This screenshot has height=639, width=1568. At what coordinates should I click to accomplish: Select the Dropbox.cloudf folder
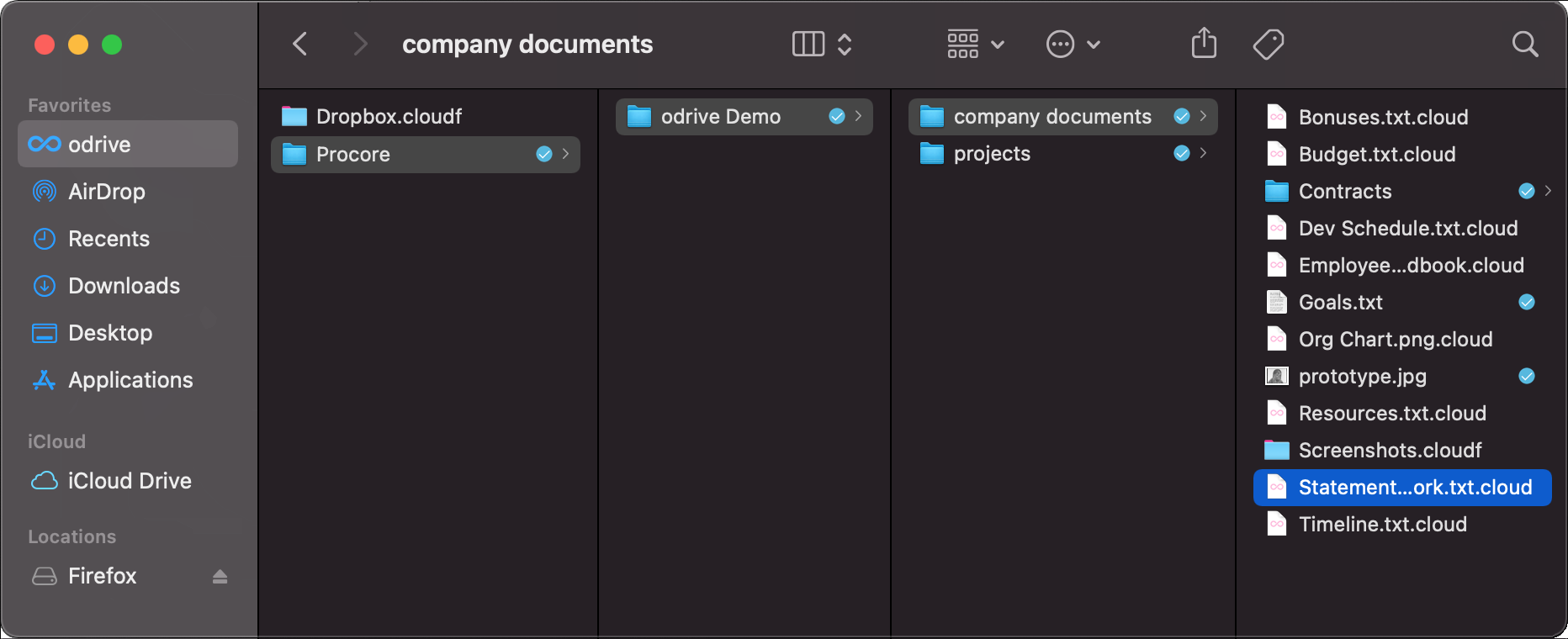point(389,116)
